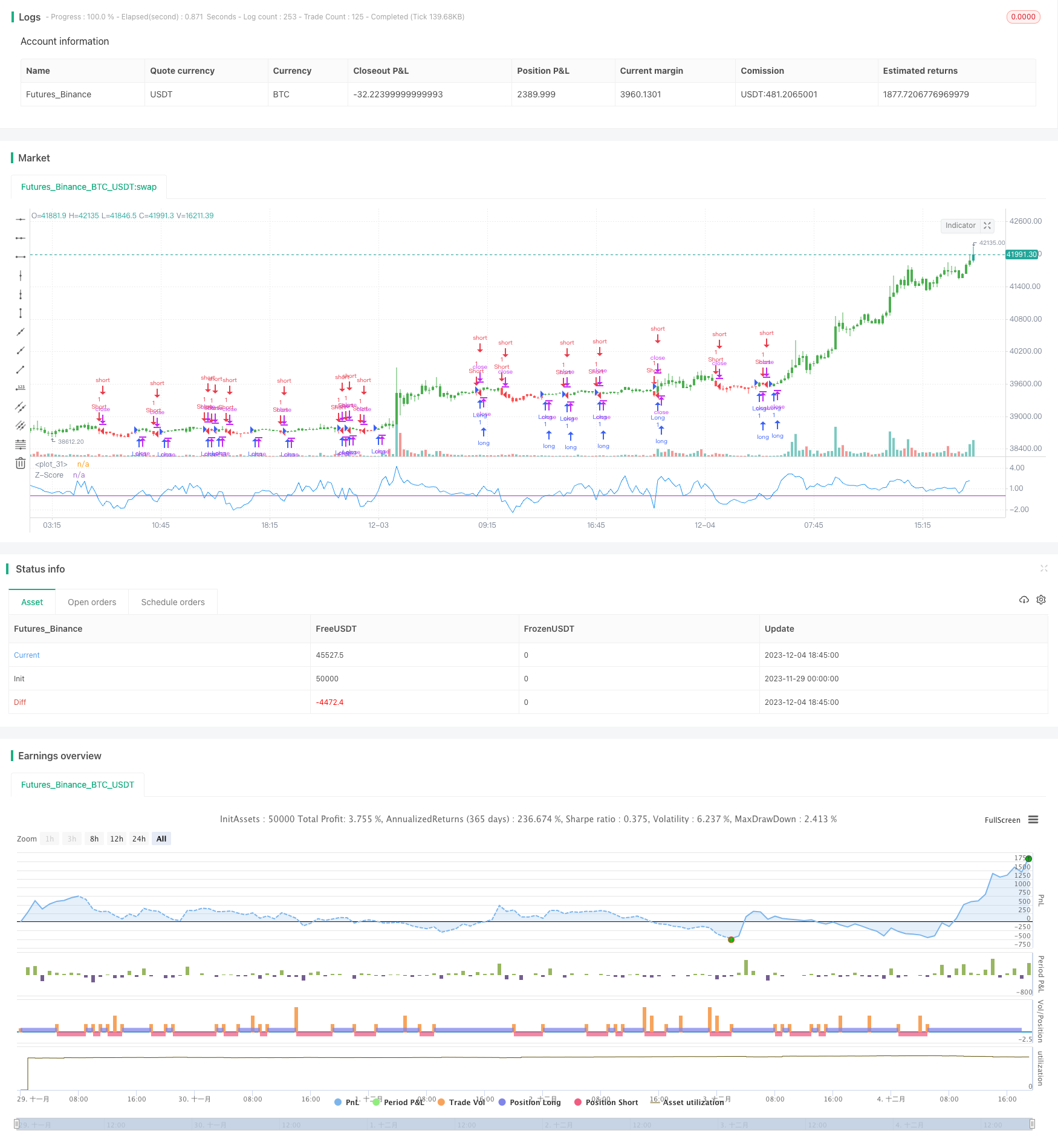Select the Fibonacci retracement lines tool
Screen dimensions: 1058x1148
[21, 445]
